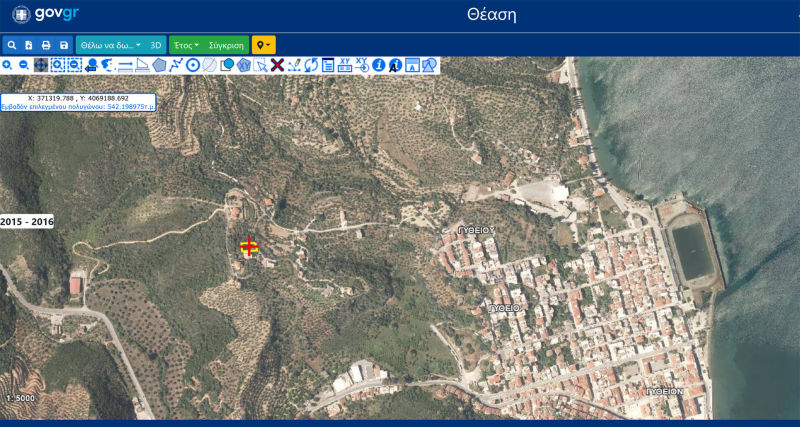Click the gov.gr logo link

(x=47, y=15)
